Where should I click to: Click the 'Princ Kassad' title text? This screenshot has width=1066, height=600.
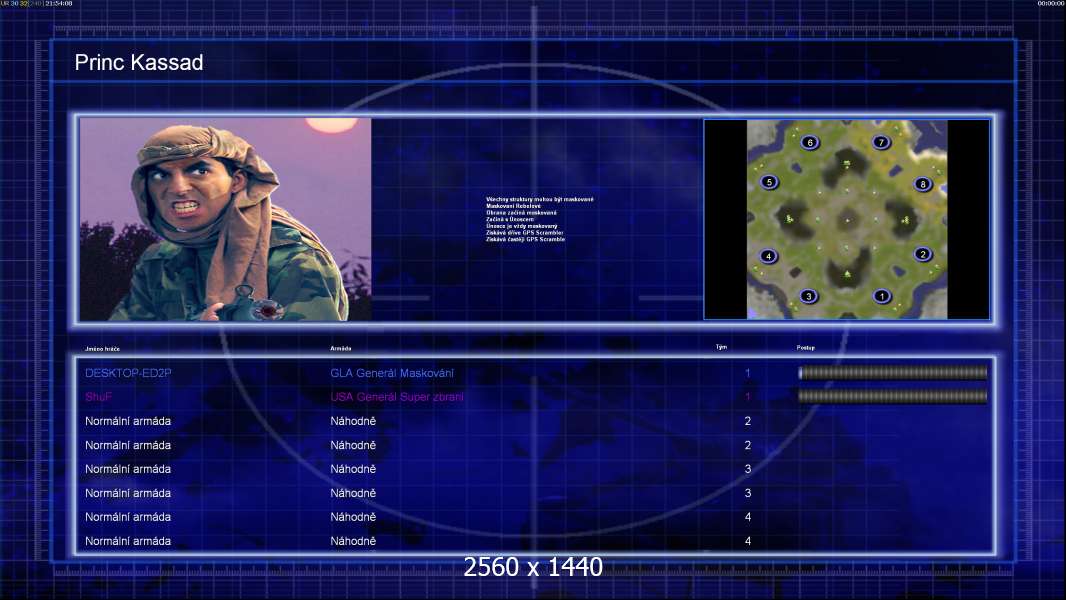pyautogui.click(x=139, y=63)
